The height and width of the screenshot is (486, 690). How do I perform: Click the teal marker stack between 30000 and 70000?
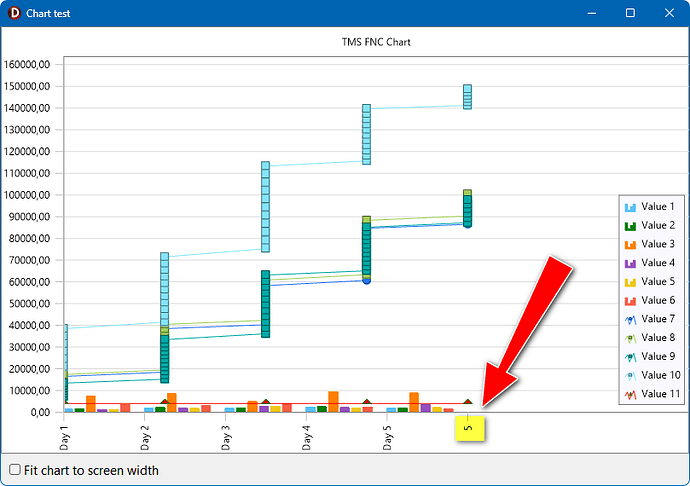point(265,304)
